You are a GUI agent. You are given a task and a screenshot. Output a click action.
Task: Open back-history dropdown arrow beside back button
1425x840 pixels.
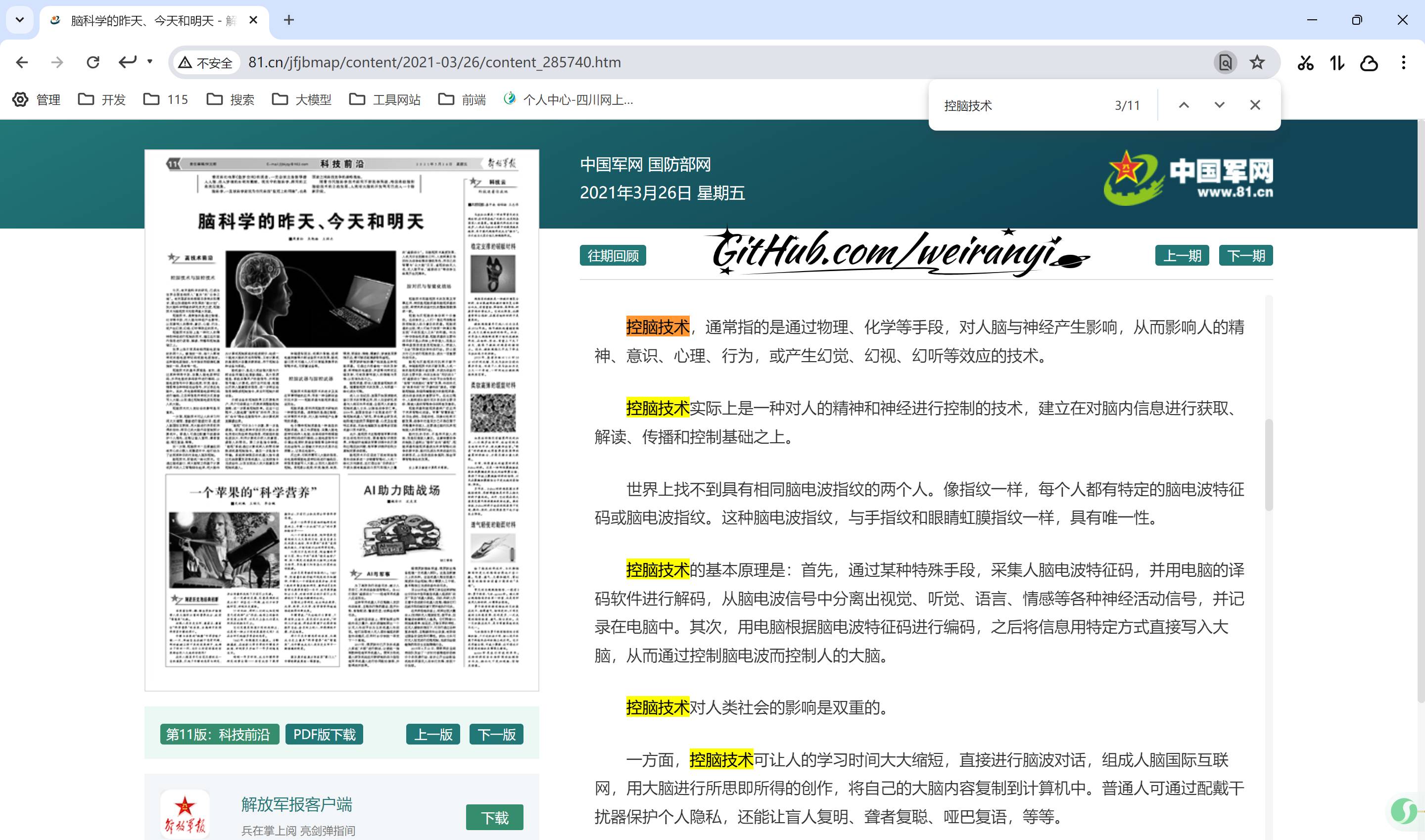(149, 62)
